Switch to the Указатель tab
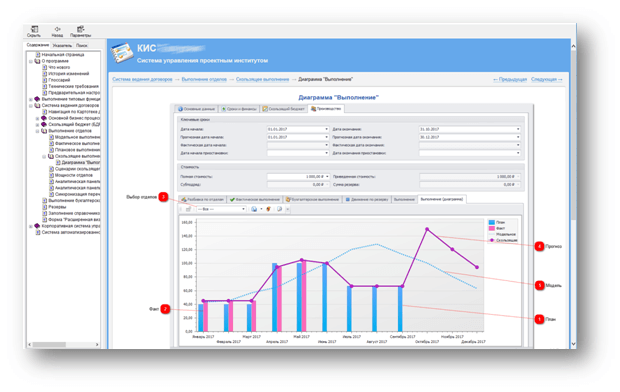Screen dimensions: 620x392 click(x=62, y=45)
